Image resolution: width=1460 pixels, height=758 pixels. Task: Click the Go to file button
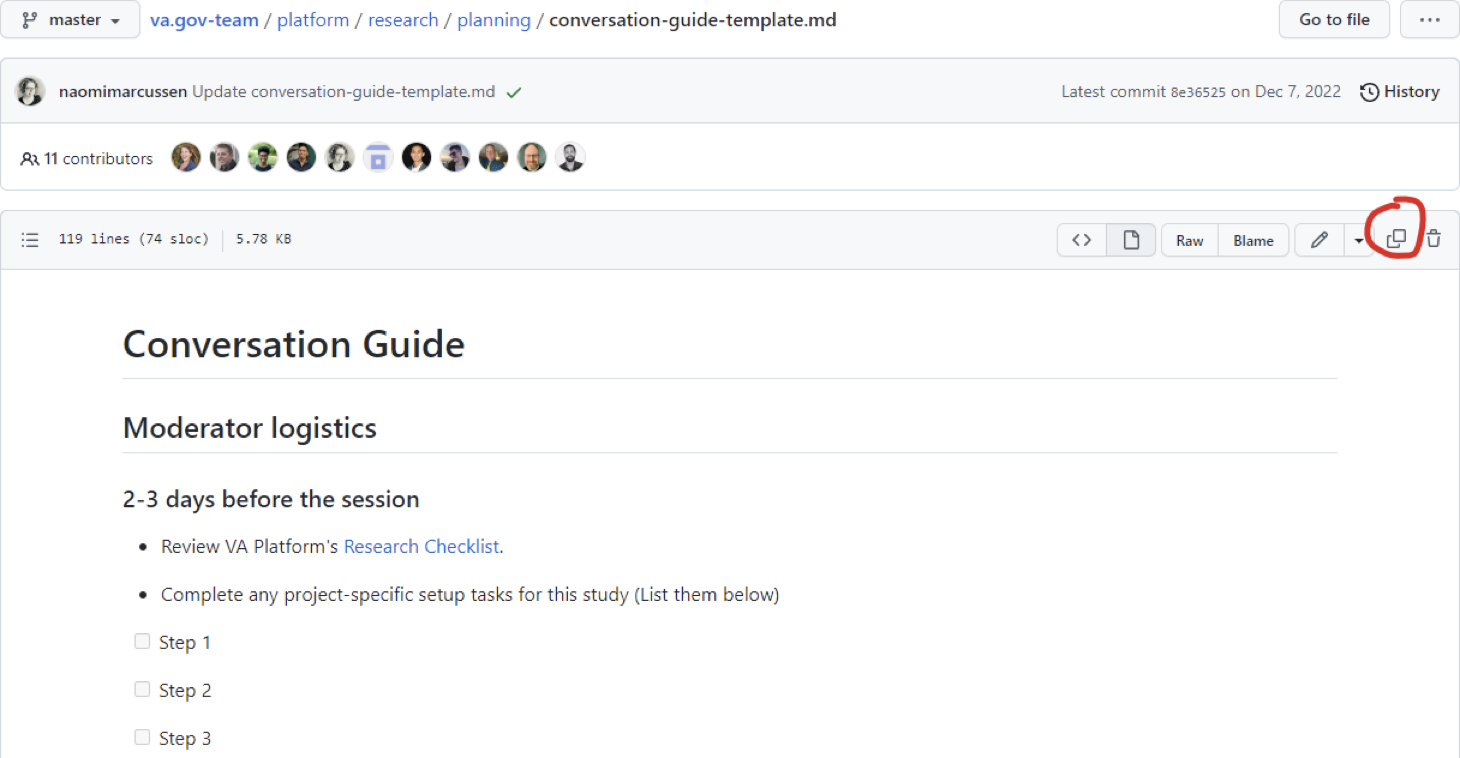tap(1334, 19)
